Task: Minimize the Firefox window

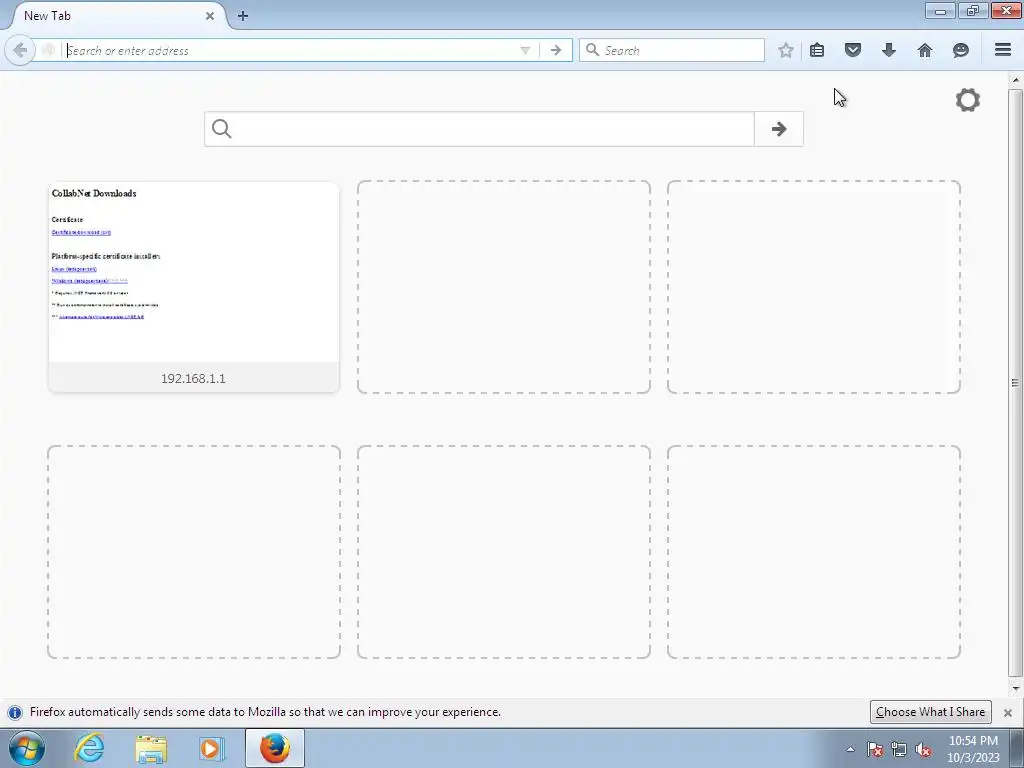Action: coord(940,10)
